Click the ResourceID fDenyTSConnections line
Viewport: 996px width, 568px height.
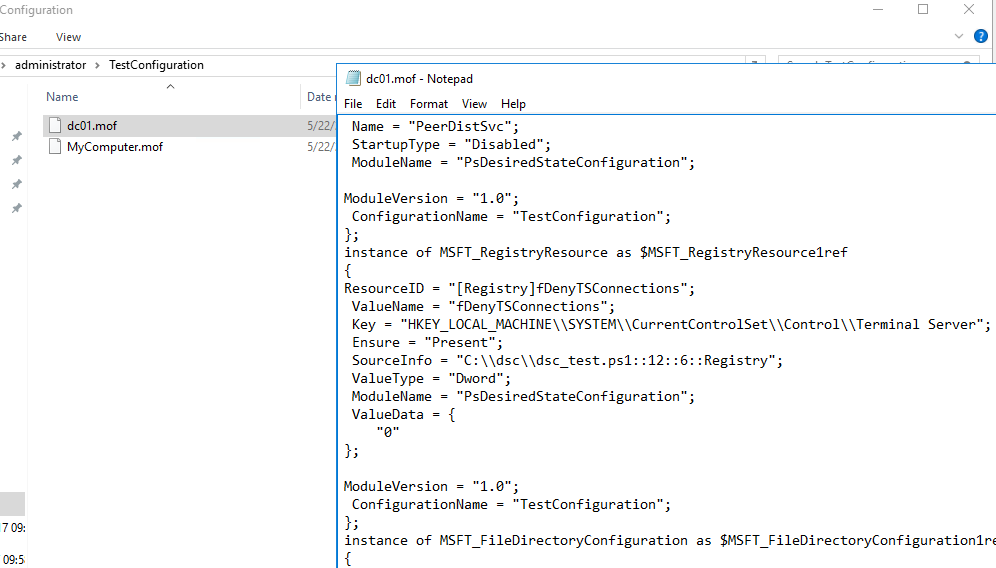(520, 288)
